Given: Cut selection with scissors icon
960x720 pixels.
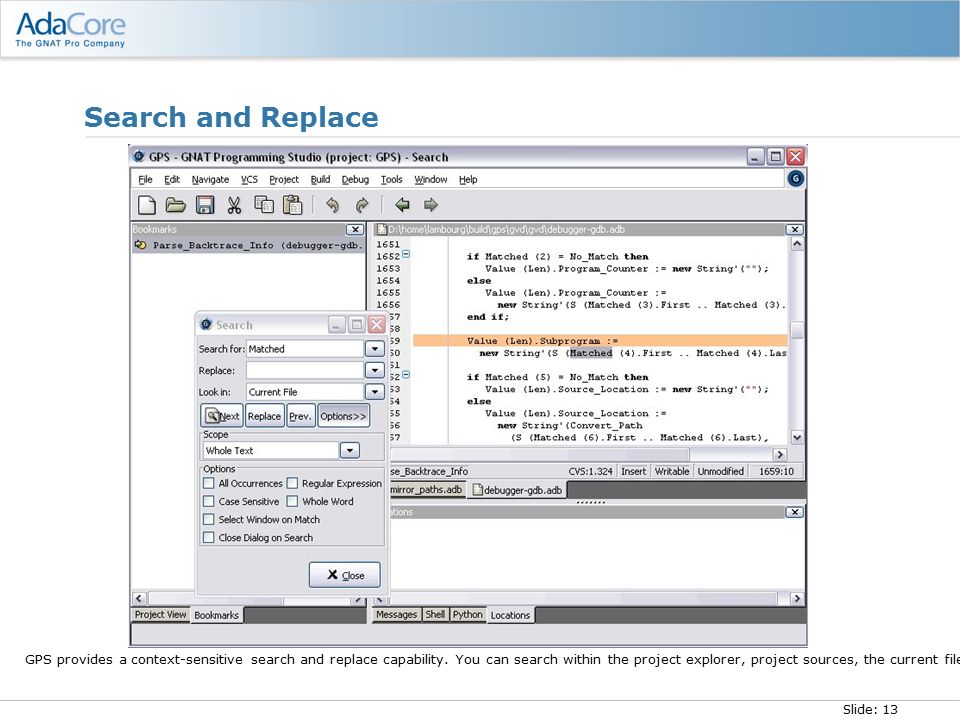Looking at the screenshot, I should point(234,205).
